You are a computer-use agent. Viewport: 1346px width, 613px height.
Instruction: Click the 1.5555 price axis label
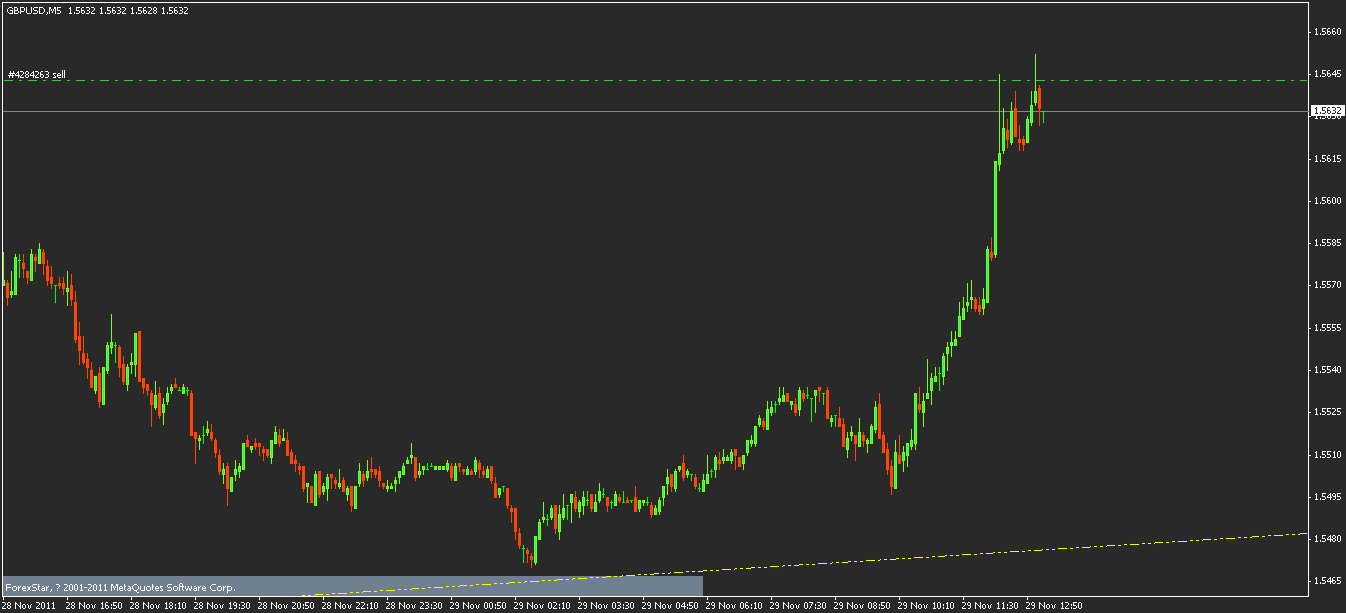[1328, 328]
